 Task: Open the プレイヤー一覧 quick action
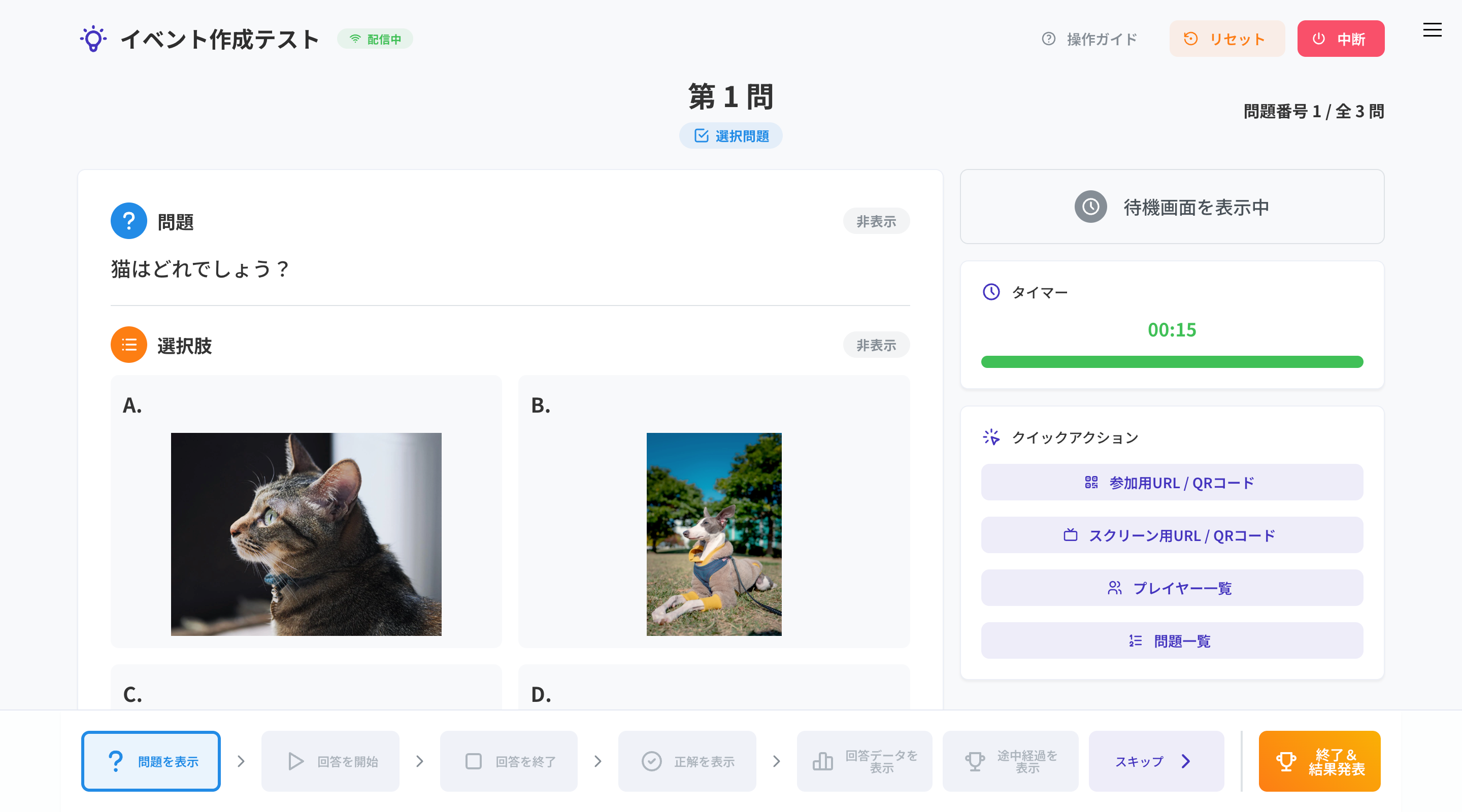click(x=1172, y=588)
